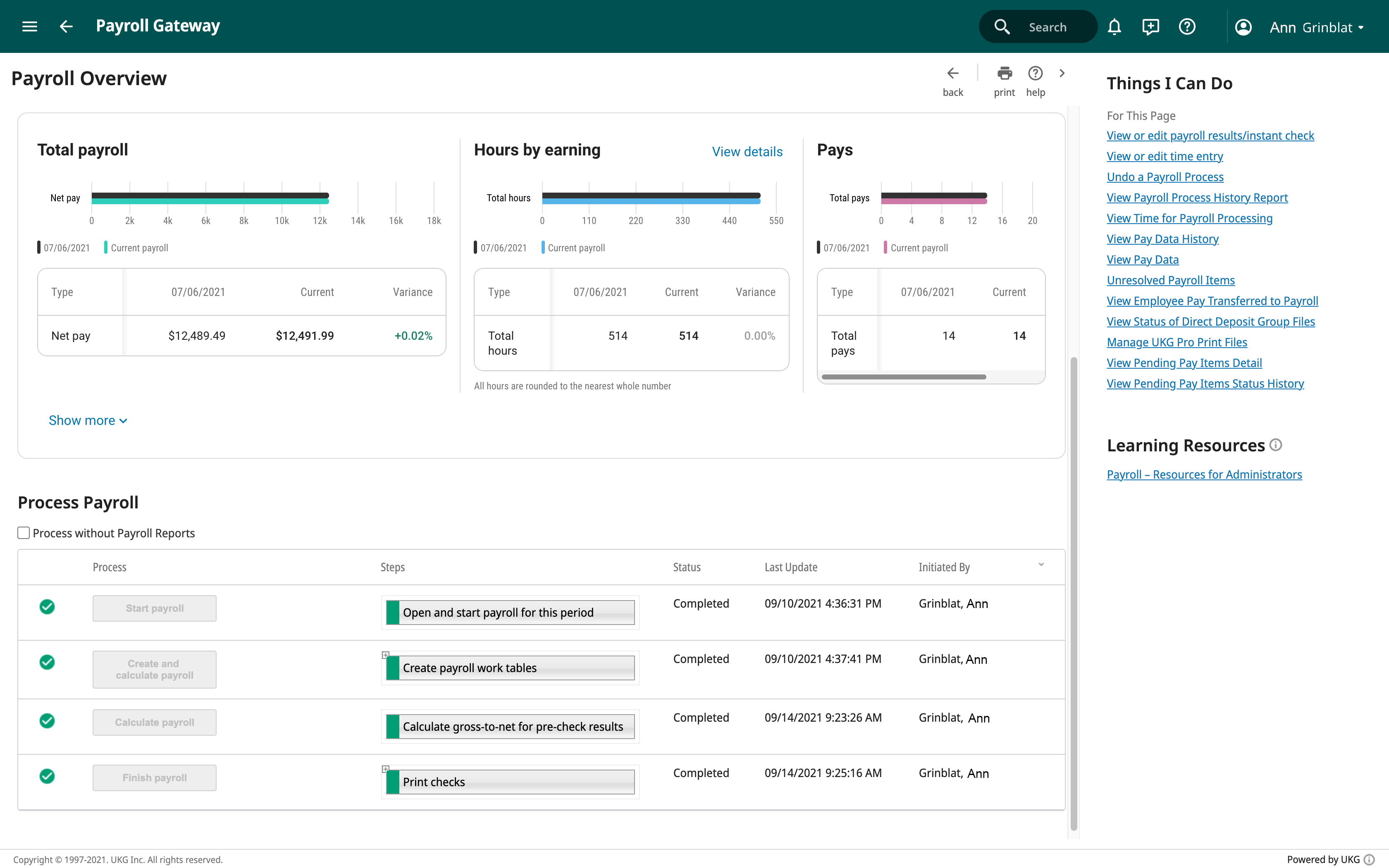Viewport: 1389px width, 868px height.
Task: Open the feedback chat icon
Action: (1151, 26)
